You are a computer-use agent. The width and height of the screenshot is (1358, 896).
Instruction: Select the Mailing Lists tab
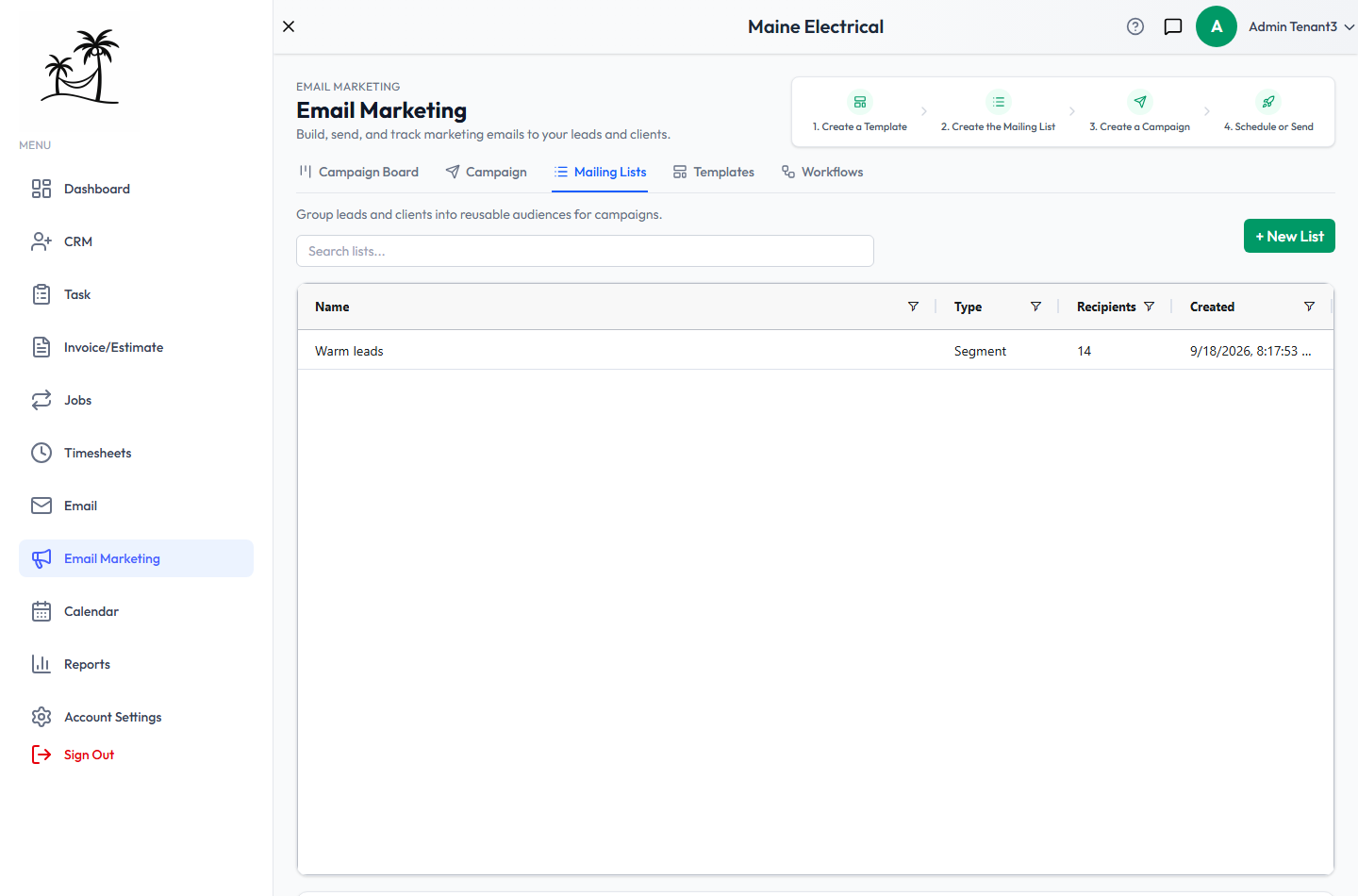[x=600, y=172]
